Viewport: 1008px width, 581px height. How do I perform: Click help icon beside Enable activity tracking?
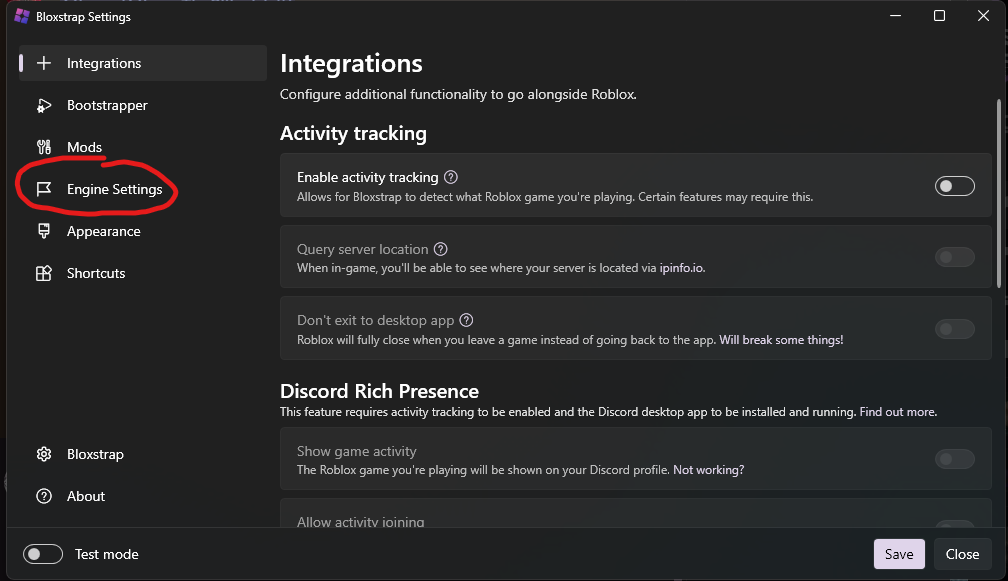coord(451,177)
